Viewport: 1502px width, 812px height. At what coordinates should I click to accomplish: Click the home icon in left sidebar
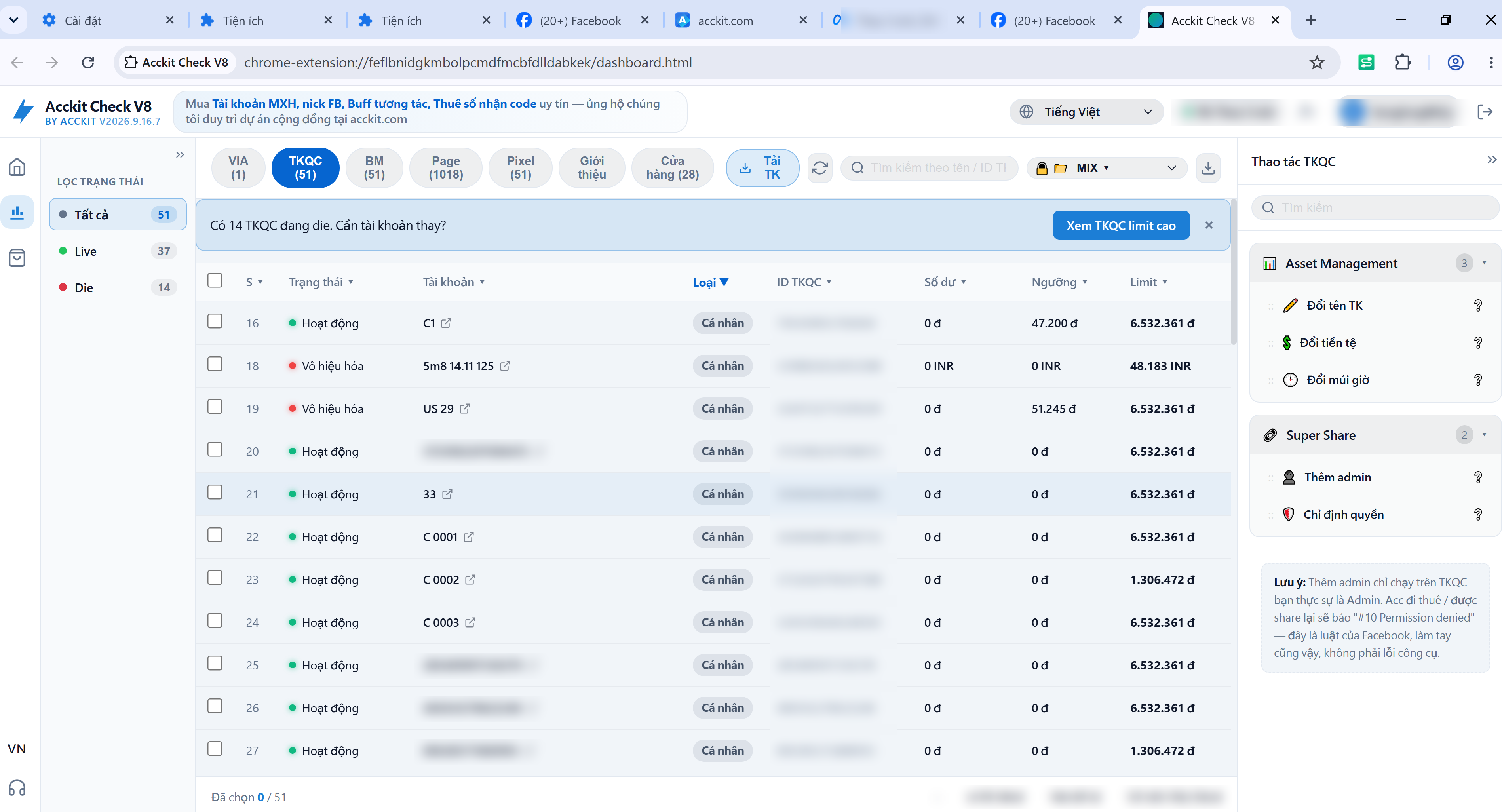17,167
